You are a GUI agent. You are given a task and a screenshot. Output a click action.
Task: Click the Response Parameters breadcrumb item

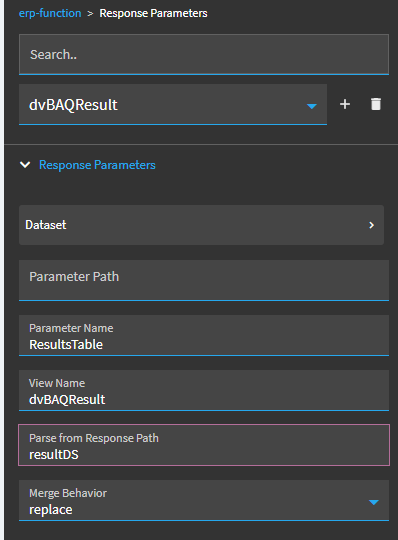(x=153, y=13)
